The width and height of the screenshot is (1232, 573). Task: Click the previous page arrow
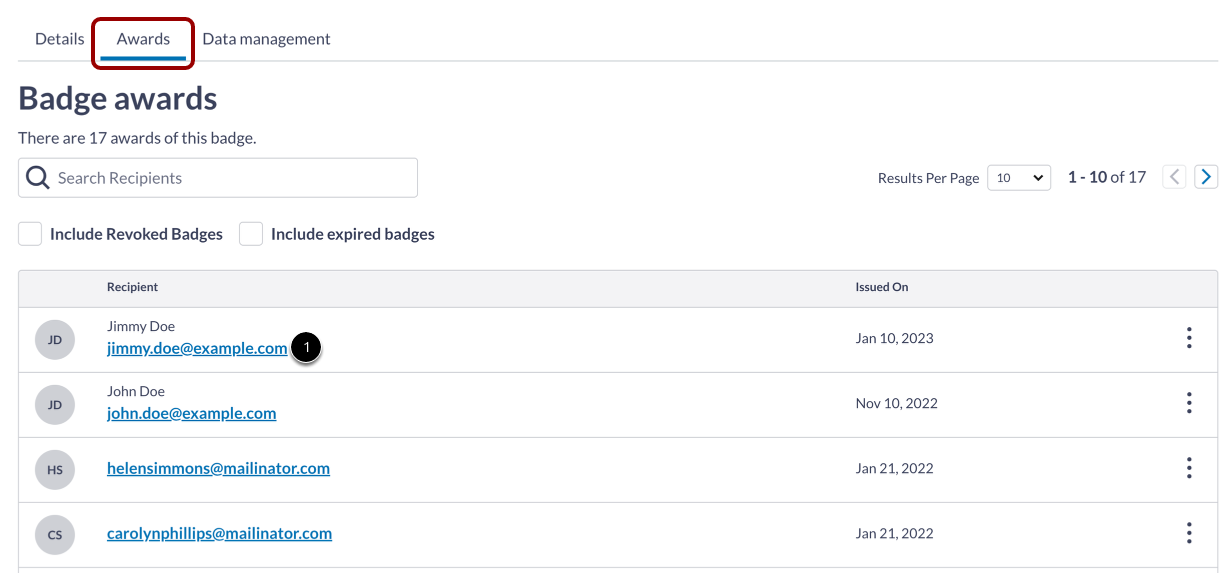[1175, 177]
